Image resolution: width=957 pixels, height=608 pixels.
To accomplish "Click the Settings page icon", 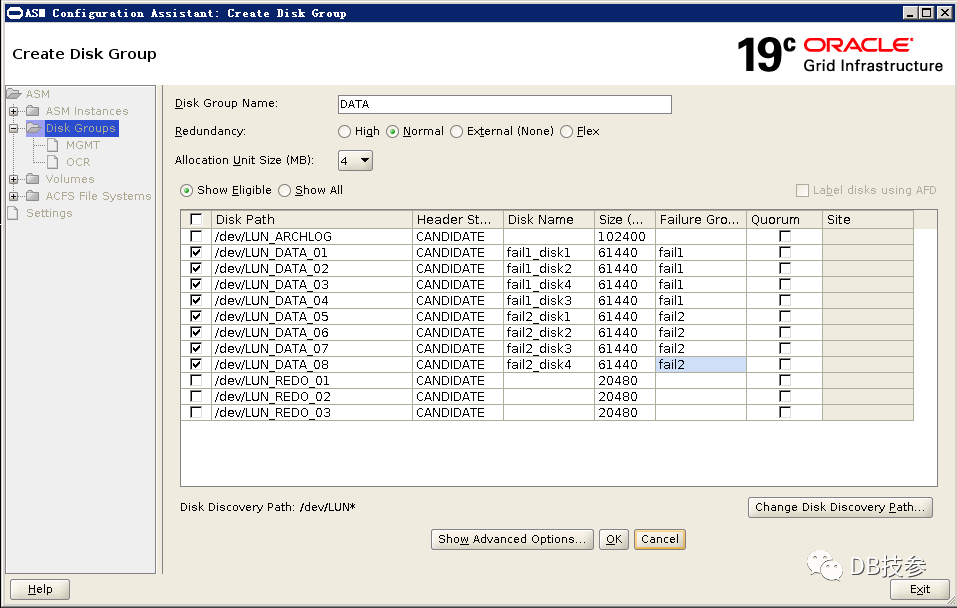I will 13,213.
